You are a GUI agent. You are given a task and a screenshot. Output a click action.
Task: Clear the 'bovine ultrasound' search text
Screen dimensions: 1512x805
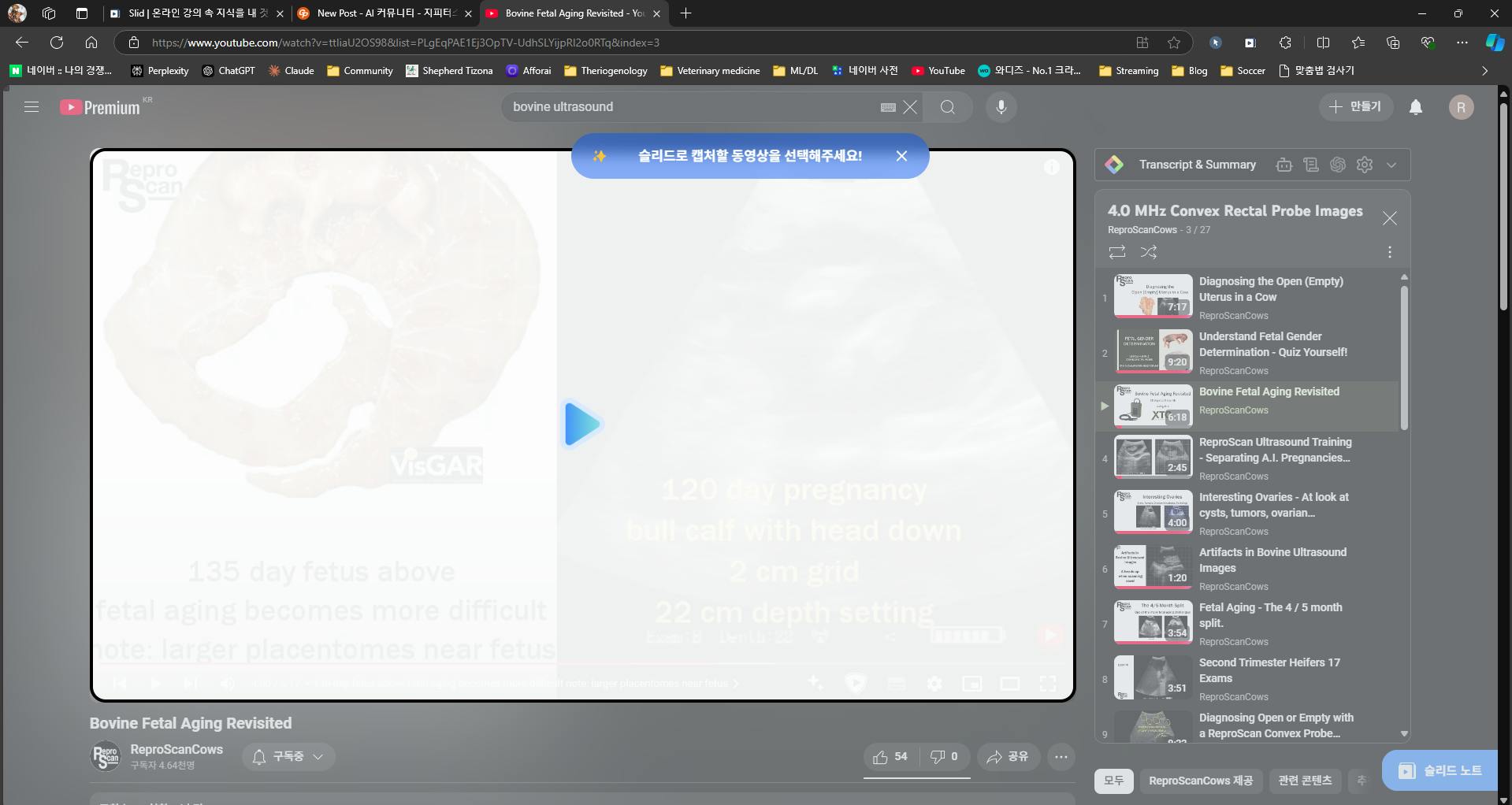[x=910, y=107]
